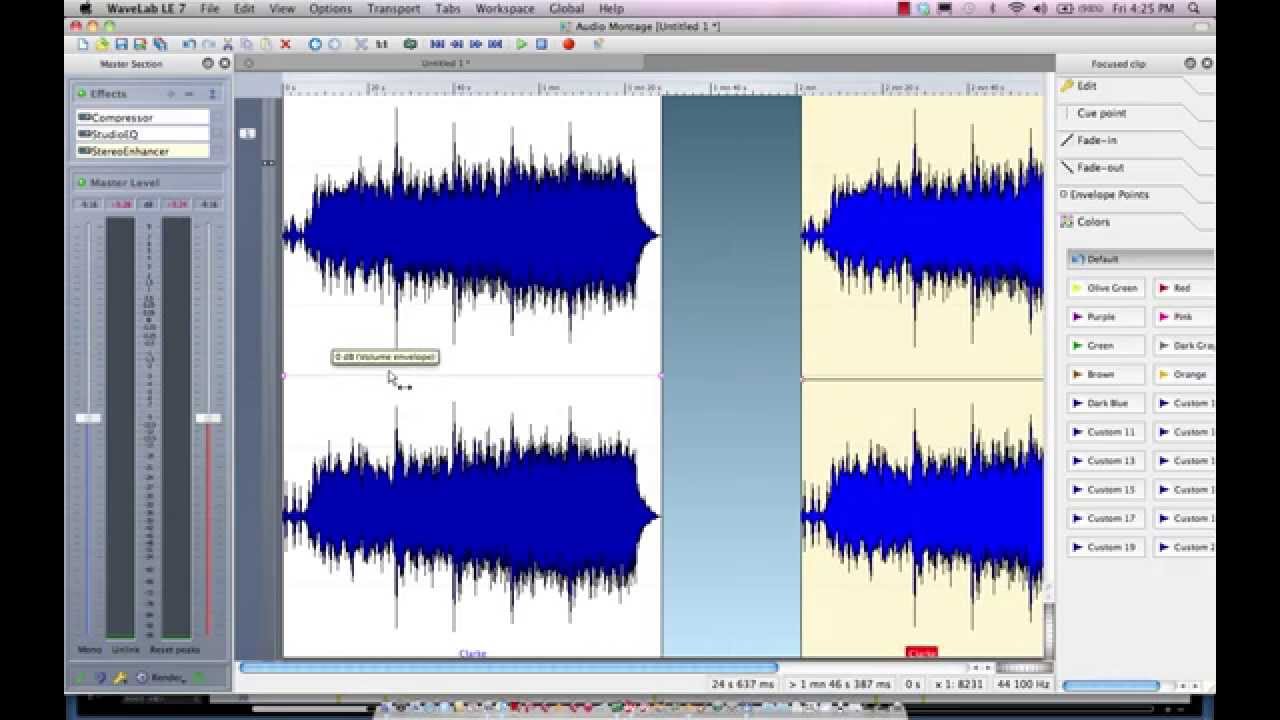The image size is (1280, 720).
Task: Select the StudioEQ effect slot
Action: (142, 134)
